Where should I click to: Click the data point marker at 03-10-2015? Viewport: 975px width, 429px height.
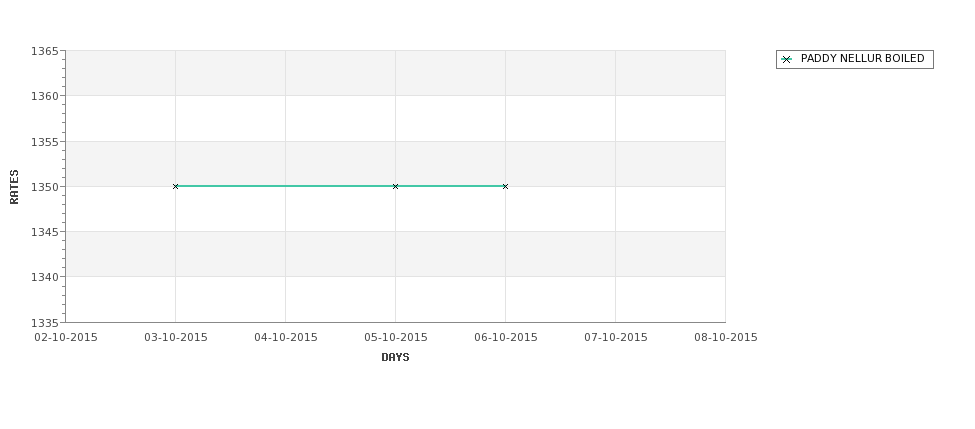176,186
